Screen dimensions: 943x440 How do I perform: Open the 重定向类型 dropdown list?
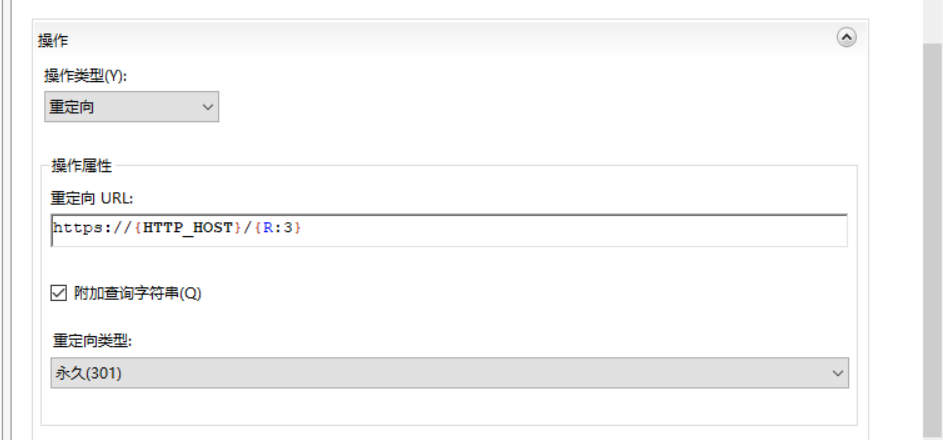[x=449, y=373]
